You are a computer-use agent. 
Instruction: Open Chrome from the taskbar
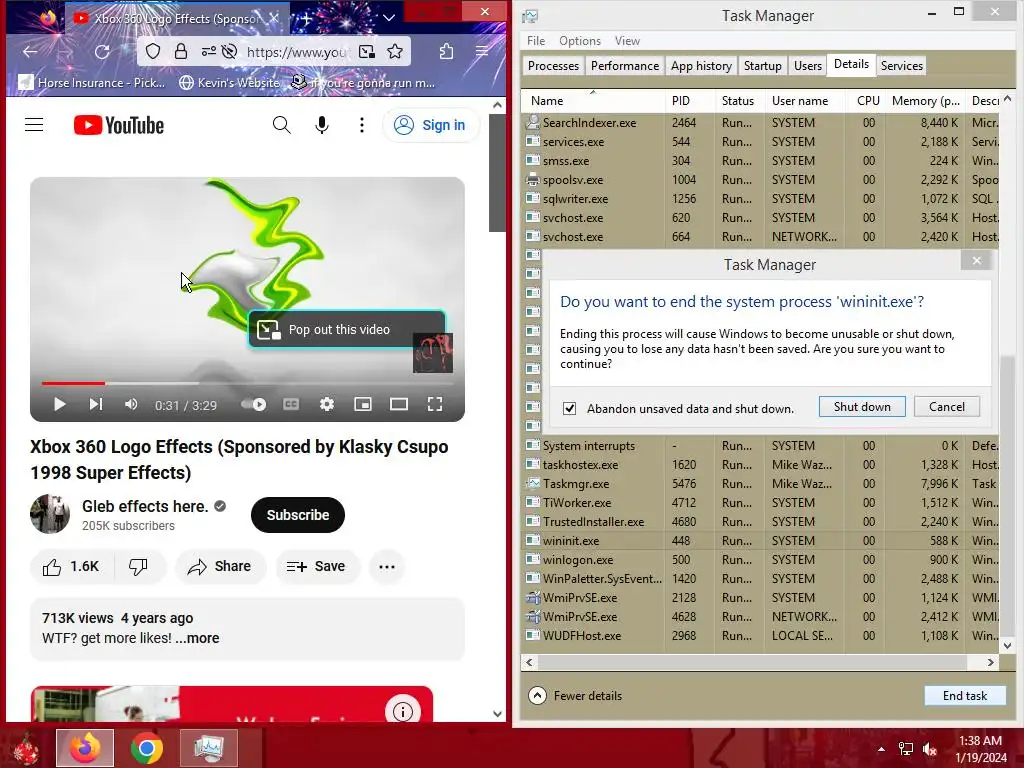(x=147, y=748)
